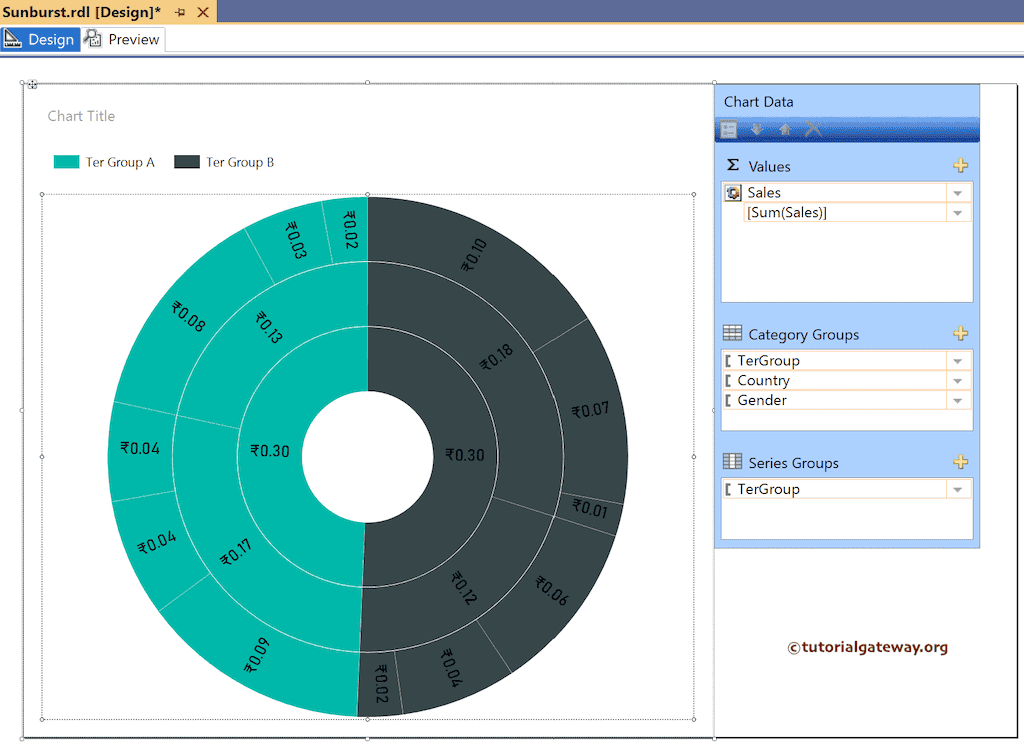Screen dimensions: 1024x743
Task: Click the Show Properties icon in Chart Data toolbar
Action: [x=729, y=130]
